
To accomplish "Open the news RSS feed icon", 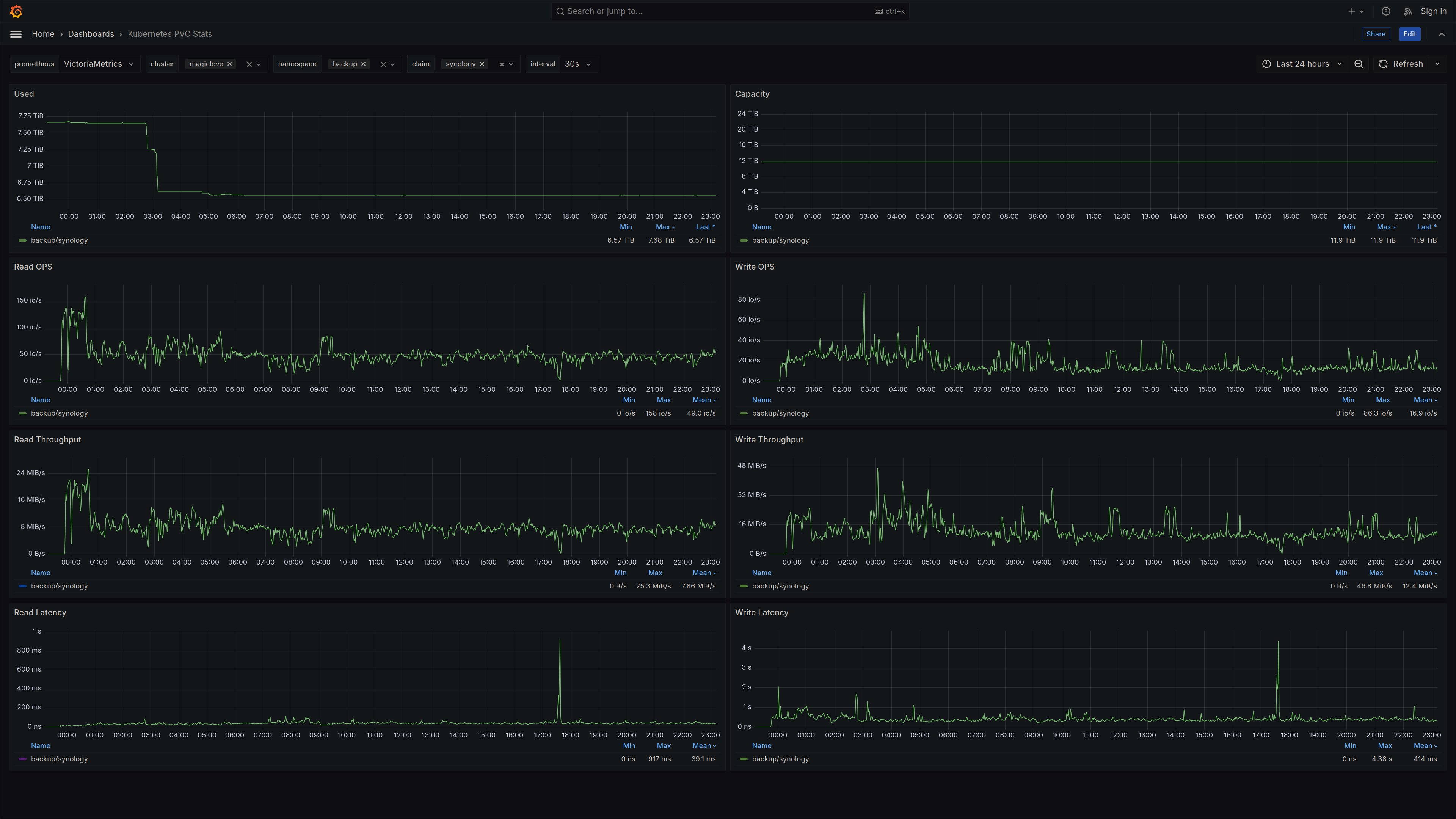I will (x=1407, y=11).
